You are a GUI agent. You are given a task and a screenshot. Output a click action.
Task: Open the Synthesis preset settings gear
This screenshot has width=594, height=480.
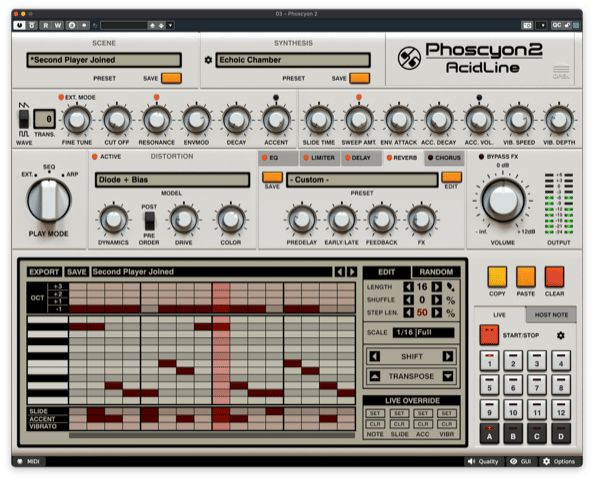pos(208,60)
